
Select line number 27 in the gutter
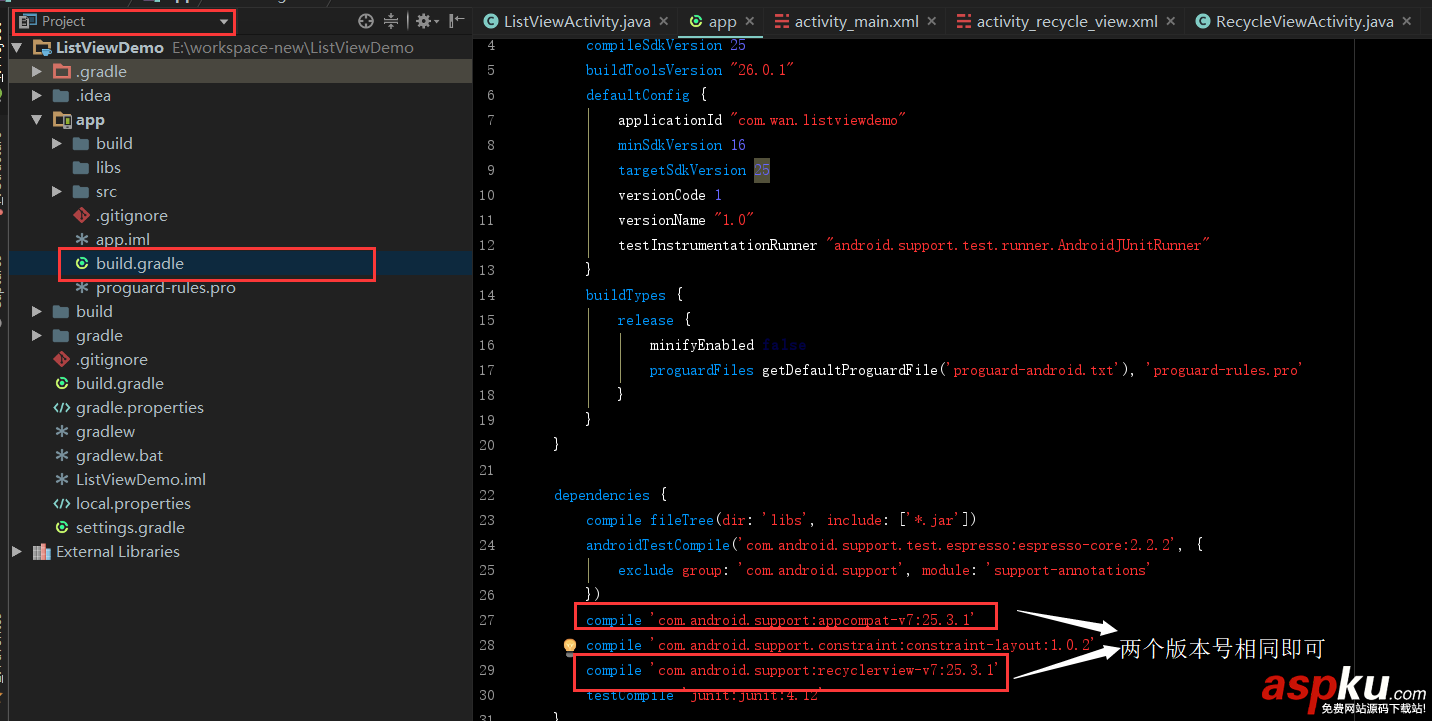(x=487, y=619)
